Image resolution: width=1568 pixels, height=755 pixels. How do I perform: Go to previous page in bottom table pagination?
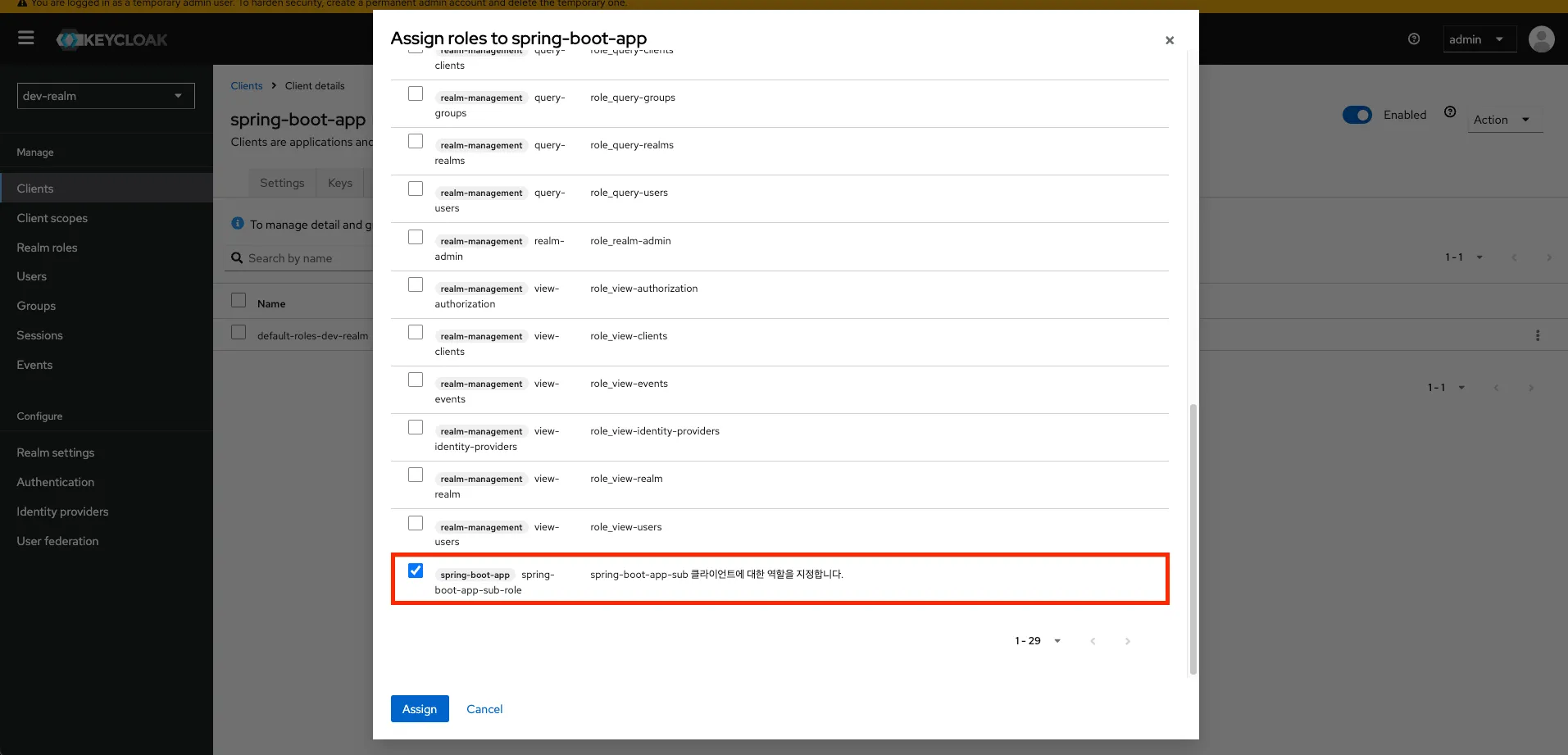pyautogui.click(x=1496, y=388)
